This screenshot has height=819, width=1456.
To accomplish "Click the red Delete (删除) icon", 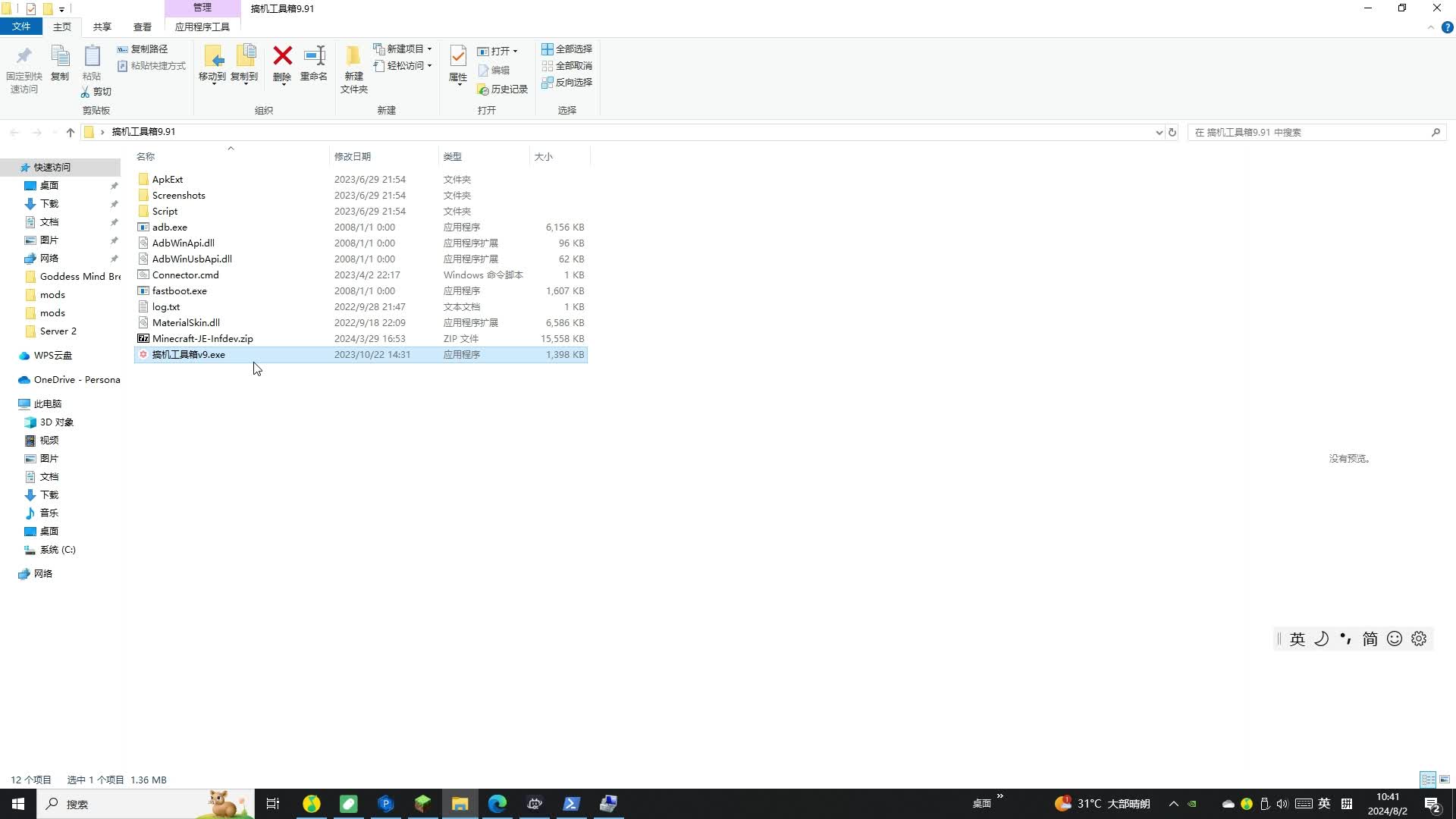I will (x=282, y=57).
